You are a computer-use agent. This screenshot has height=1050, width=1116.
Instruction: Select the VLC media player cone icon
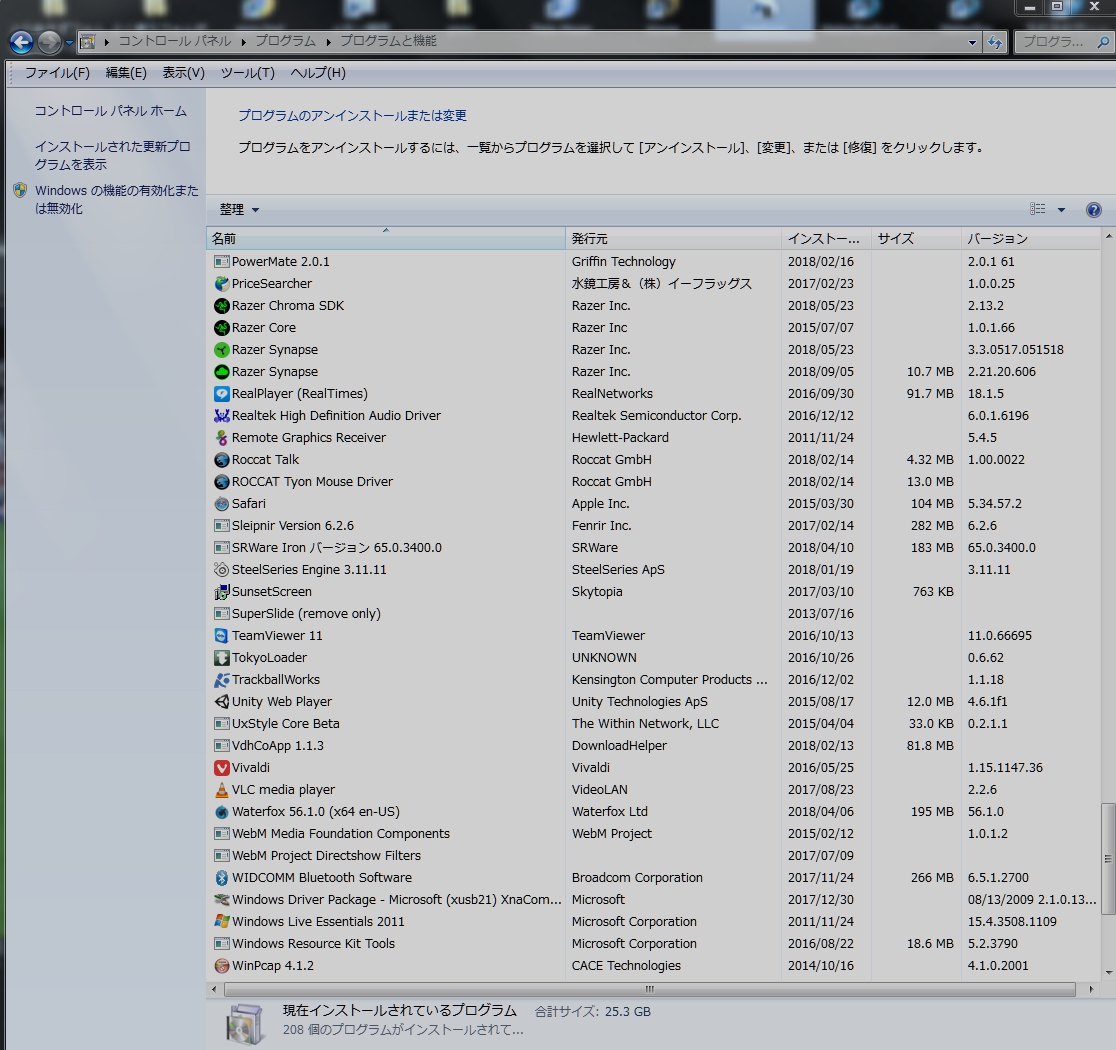coord(222,790)
